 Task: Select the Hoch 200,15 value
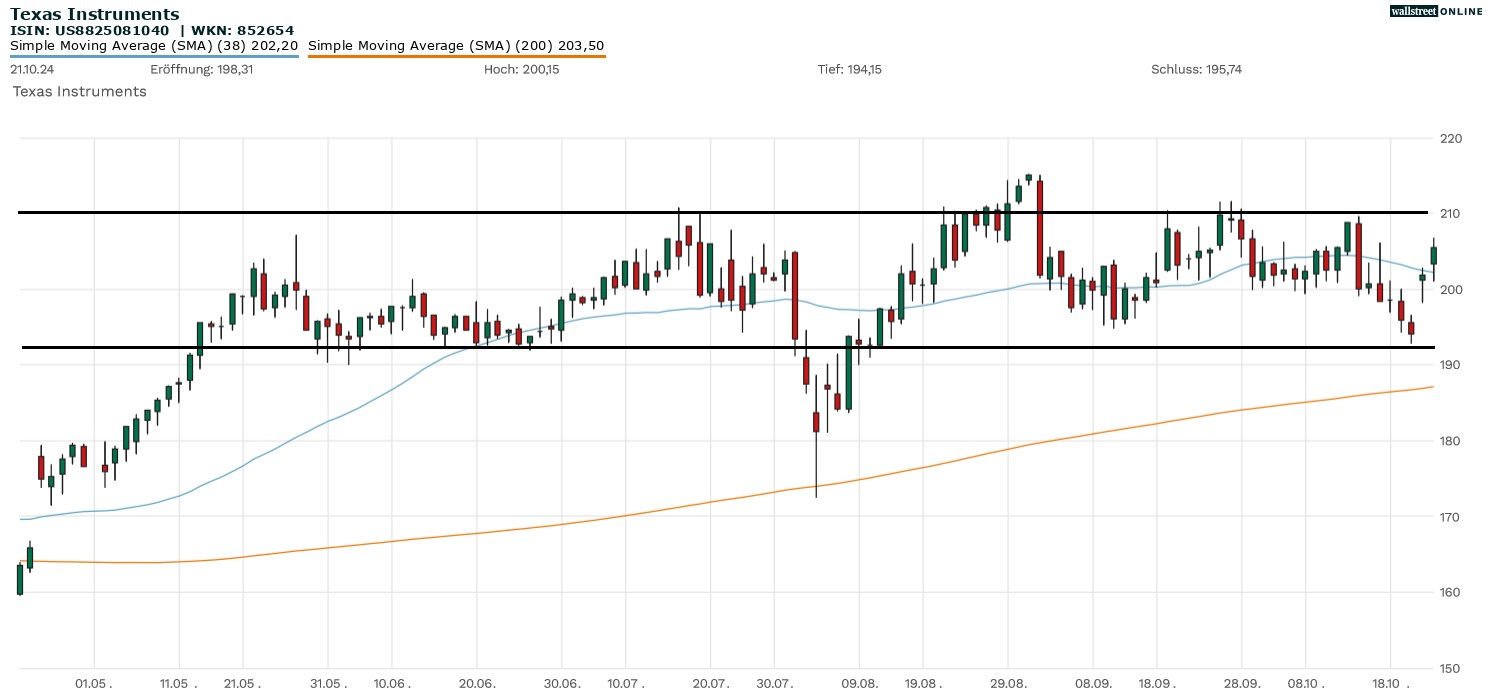pyautogui.click(x=521, y=69)
